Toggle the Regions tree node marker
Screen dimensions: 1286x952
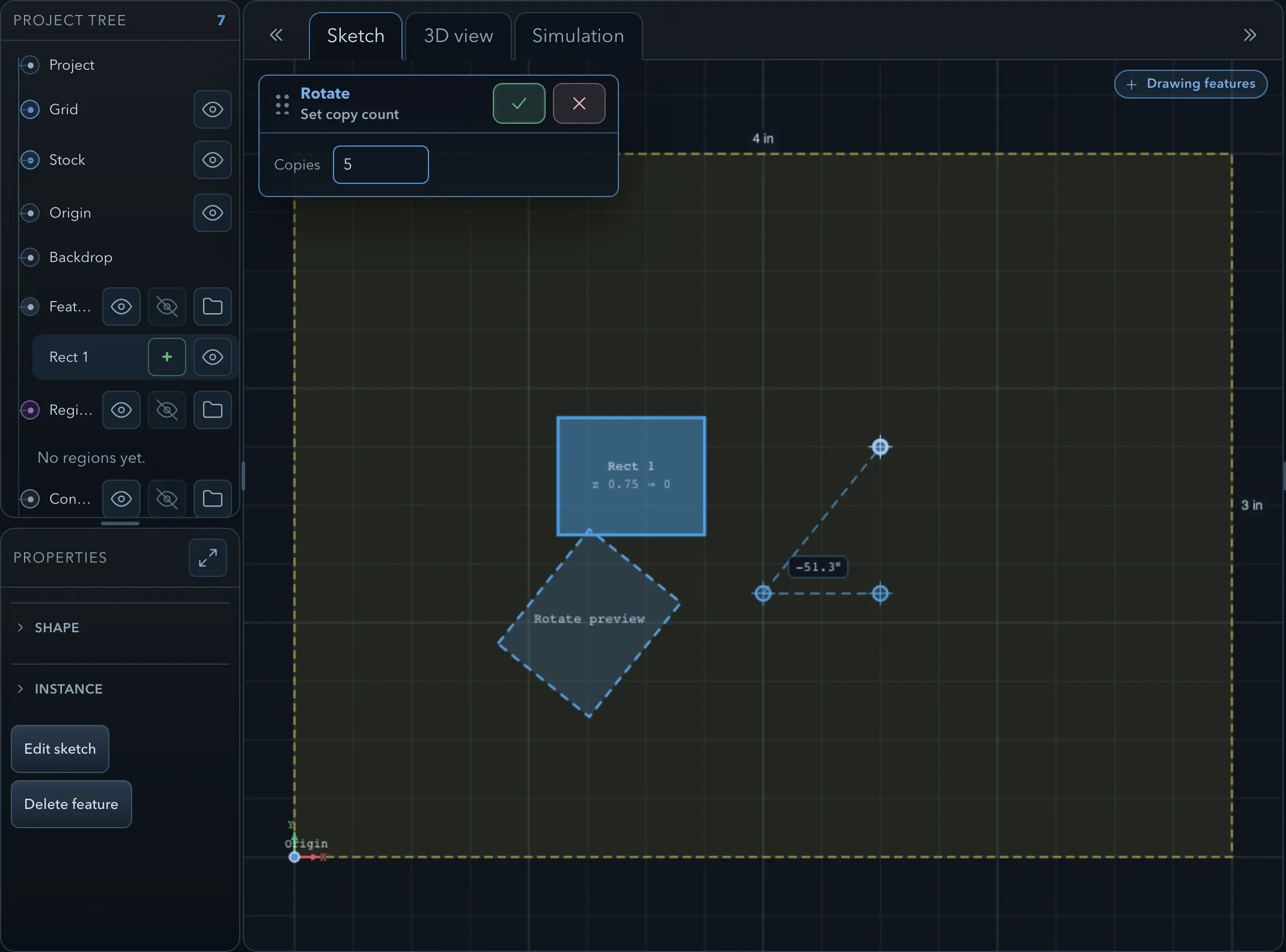(30, 410)
